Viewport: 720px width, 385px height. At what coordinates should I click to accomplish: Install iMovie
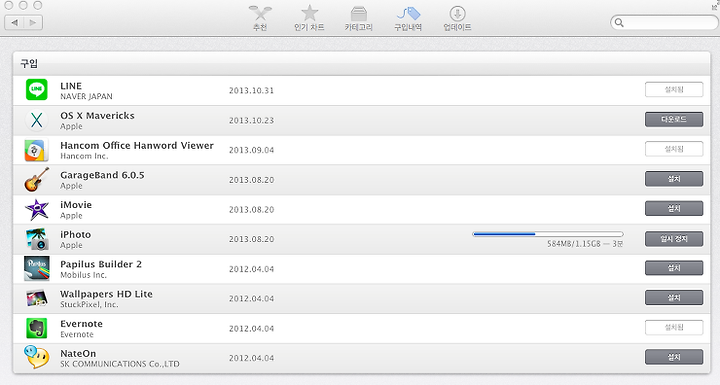[674, 209]
